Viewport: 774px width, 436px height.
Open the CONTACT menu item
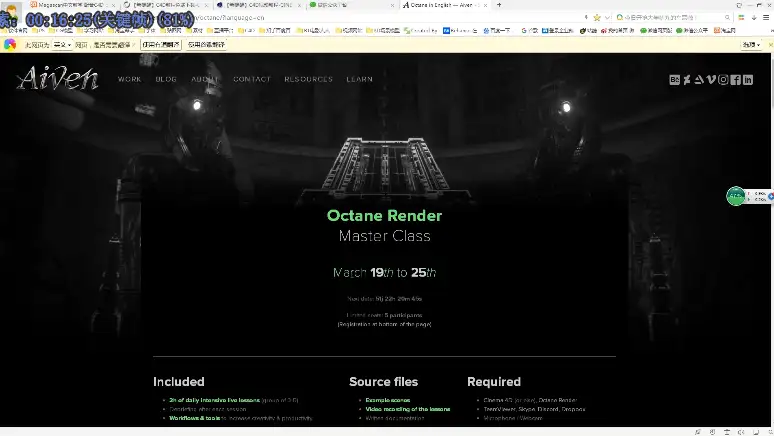252,79
